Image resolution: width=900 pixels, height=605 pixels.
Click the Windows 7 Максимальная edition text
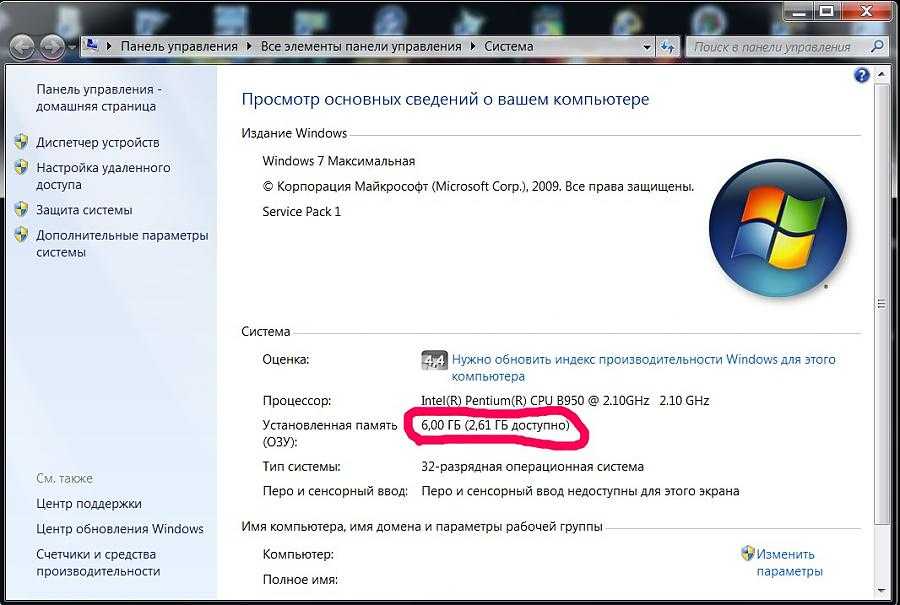pos(339,161)
